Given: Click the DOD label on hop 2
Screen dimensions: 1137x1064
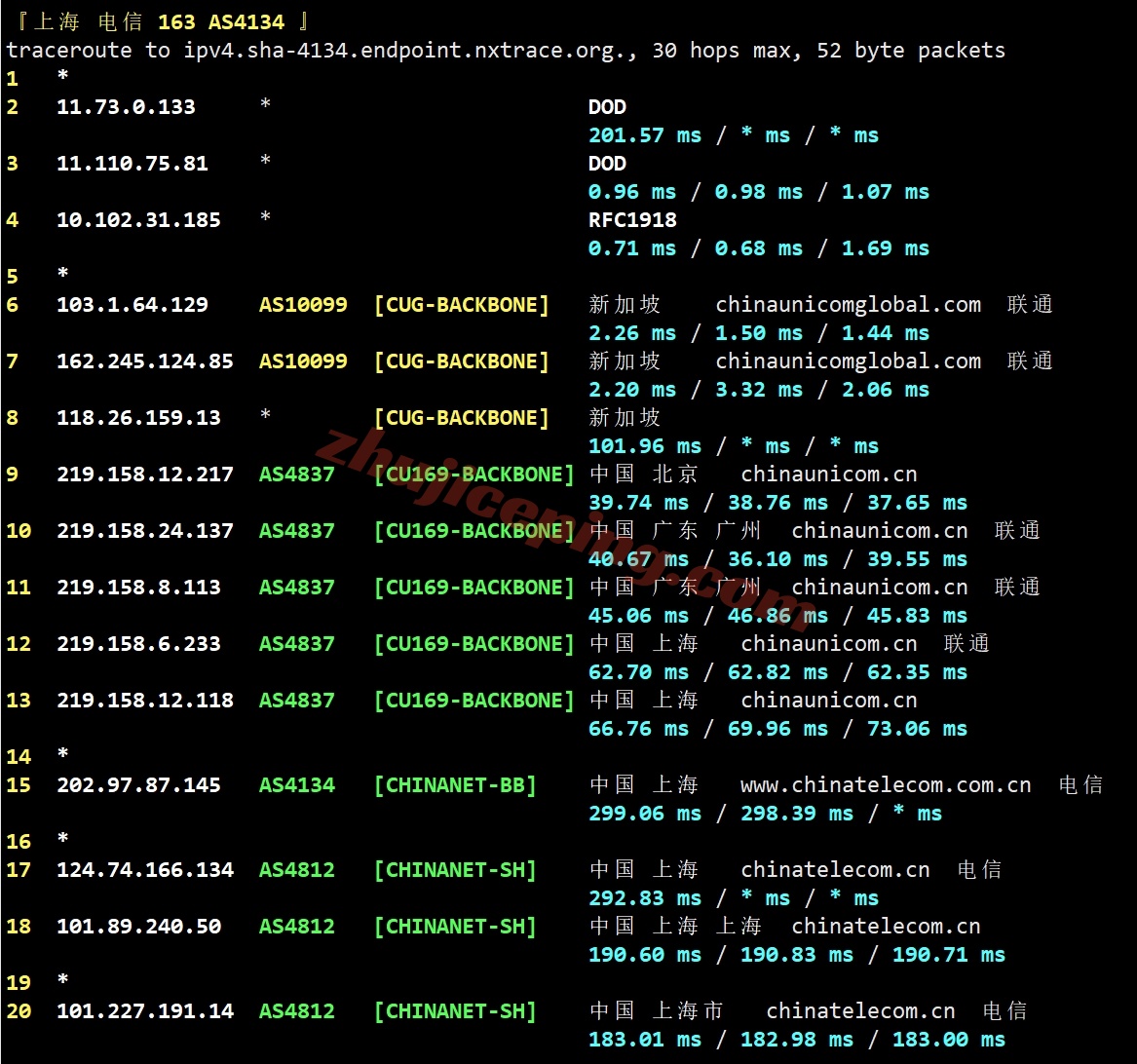Looking at the screenshot, I should click(x=607, y=106).
